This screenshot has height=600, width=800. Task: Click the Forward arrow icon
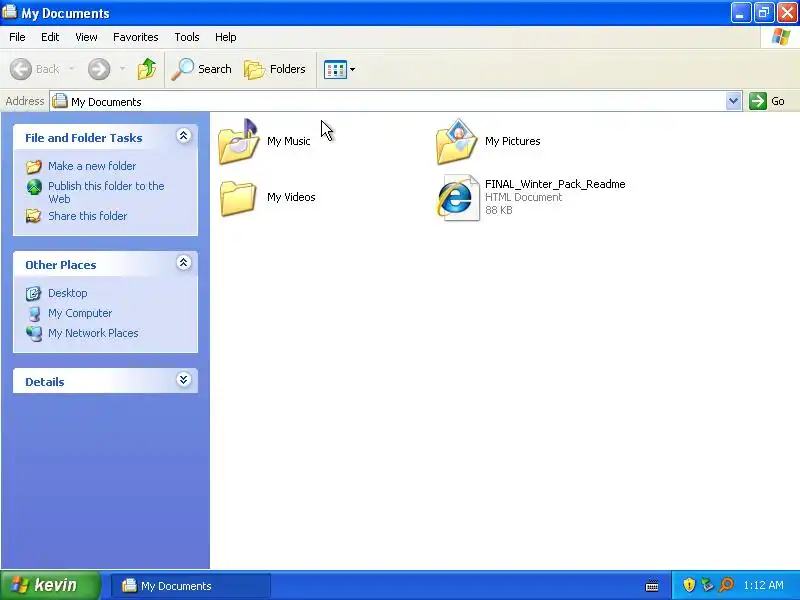[x=98, y=69]
